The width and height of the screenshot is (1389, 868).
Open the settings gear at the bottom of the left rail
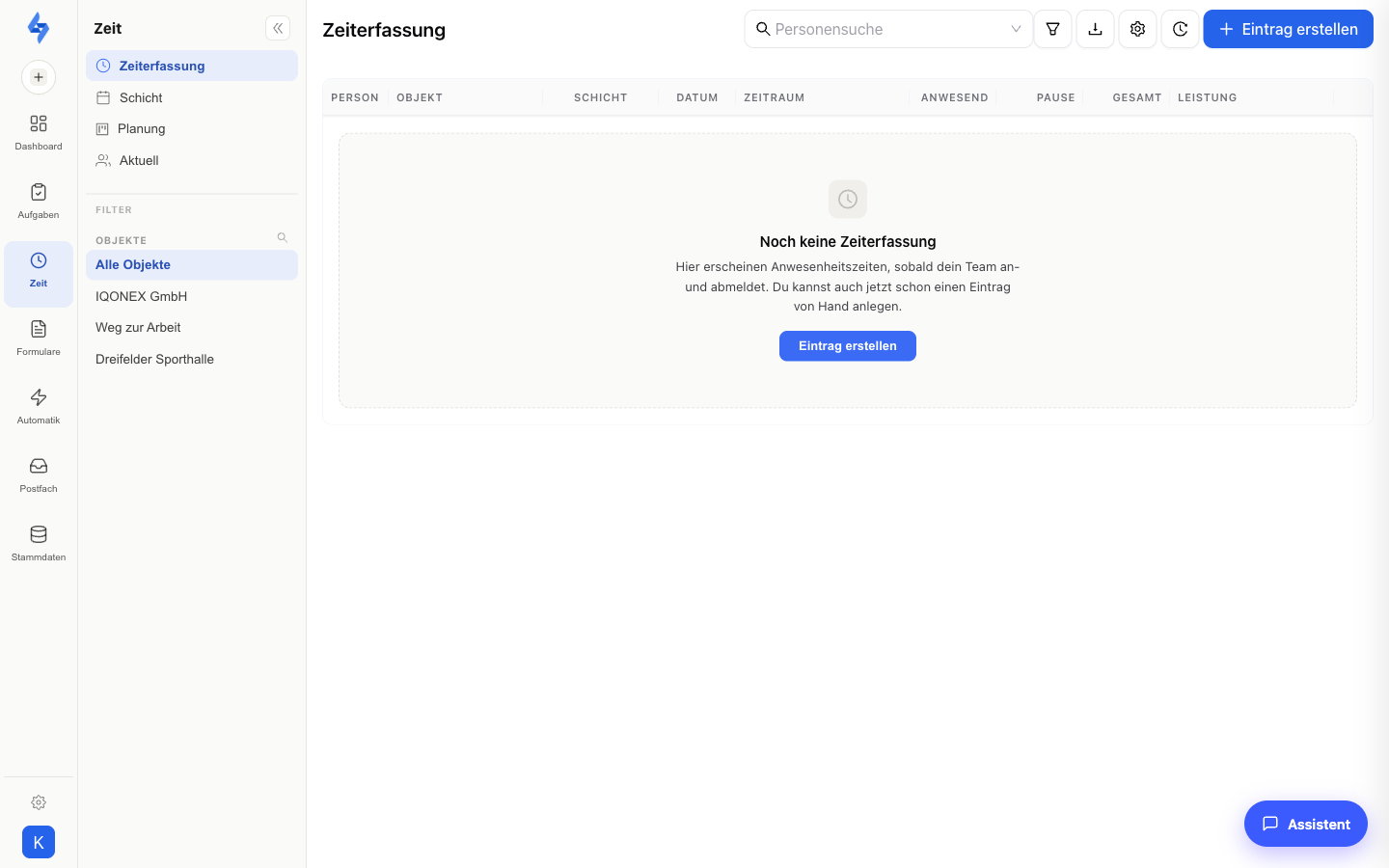click(x=39, y=802)
